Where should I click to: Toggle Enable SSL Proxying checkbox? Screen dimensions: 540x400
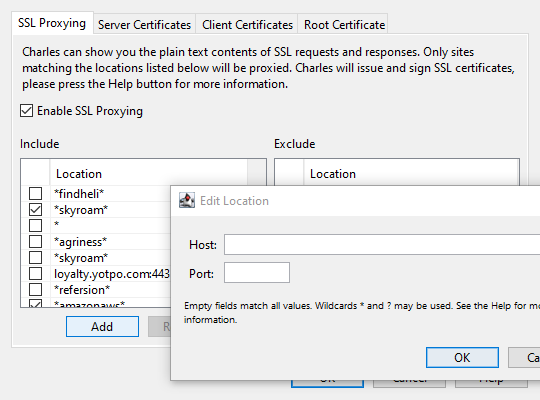(27, 111)
